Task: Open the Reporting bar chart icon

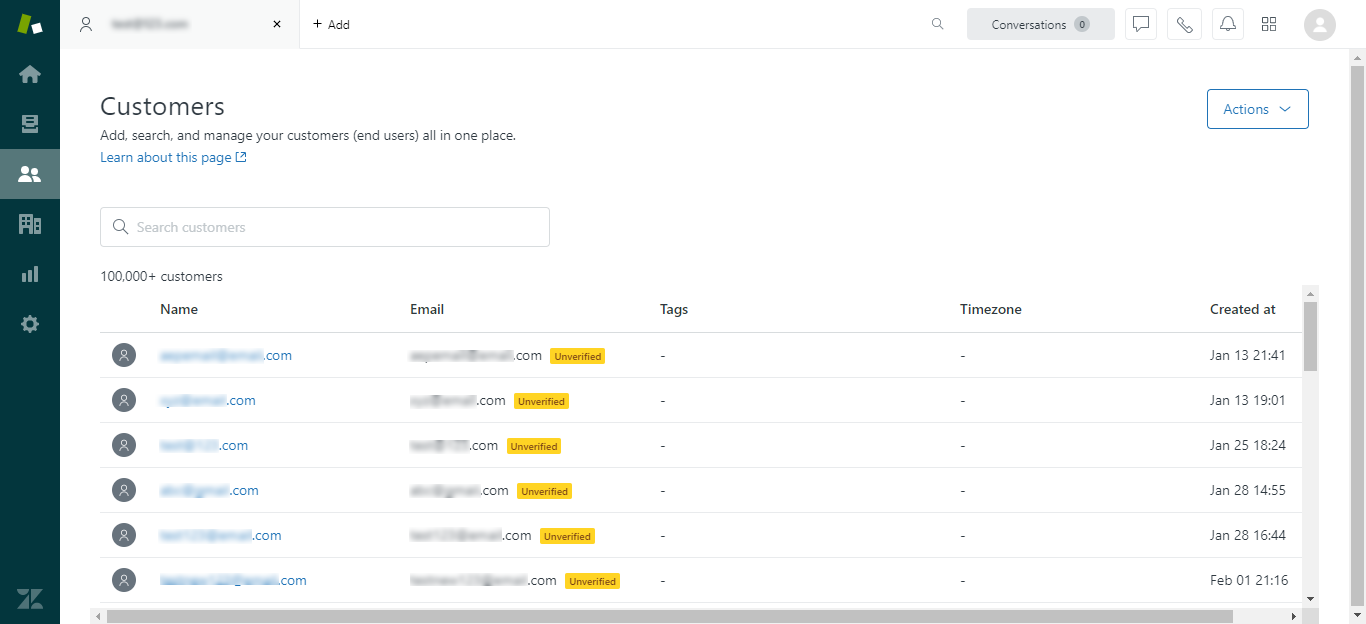Action: 30,274
